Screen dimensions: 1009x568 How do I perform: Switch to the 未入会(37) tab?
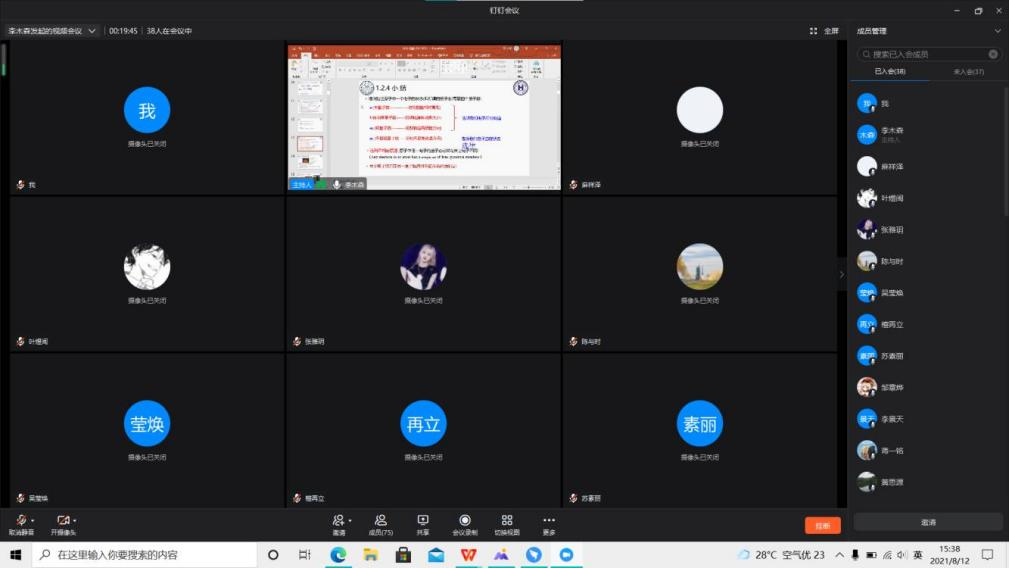click(x=968, y=71)
